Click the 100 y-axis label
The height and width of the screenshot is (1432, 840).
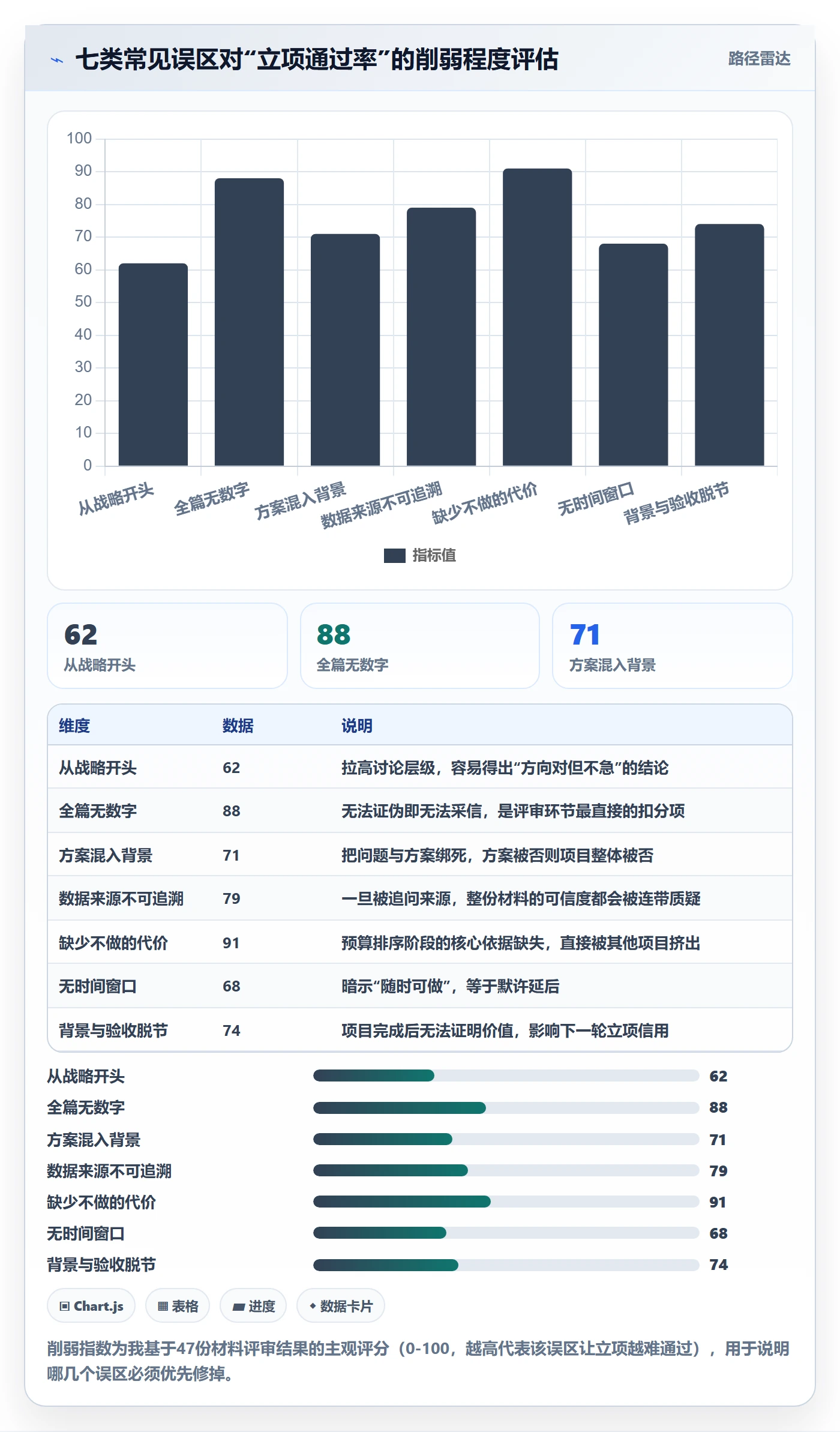click(79, 139)
